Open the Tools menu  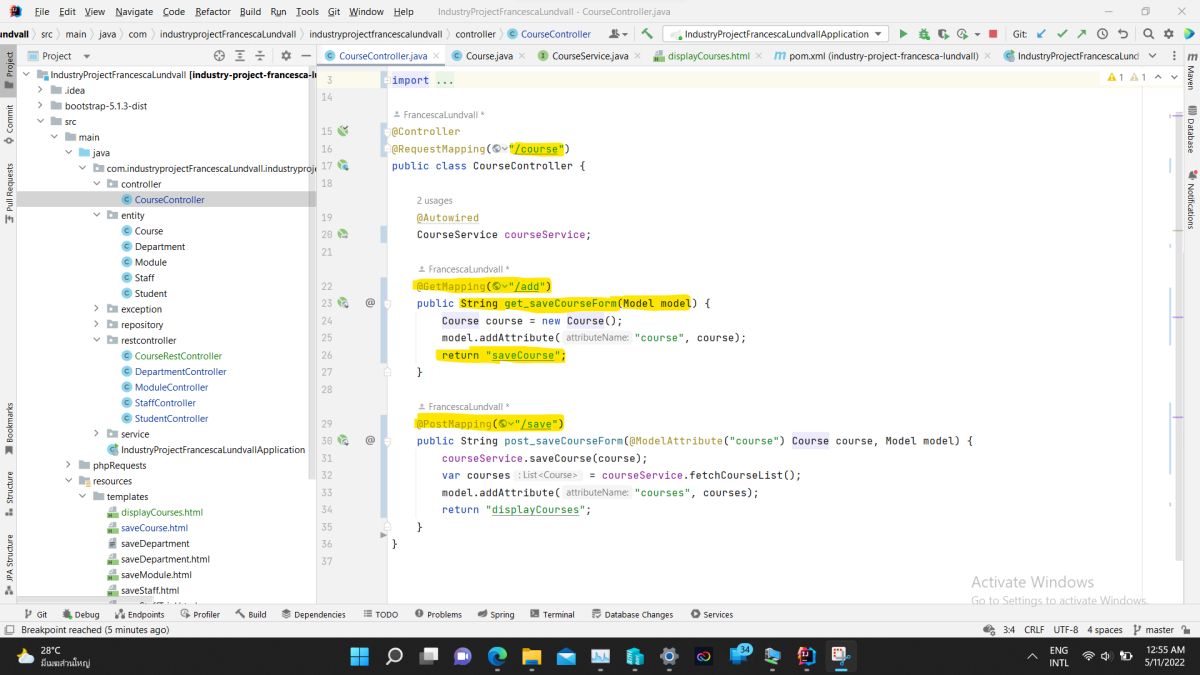tap(307, 11)
